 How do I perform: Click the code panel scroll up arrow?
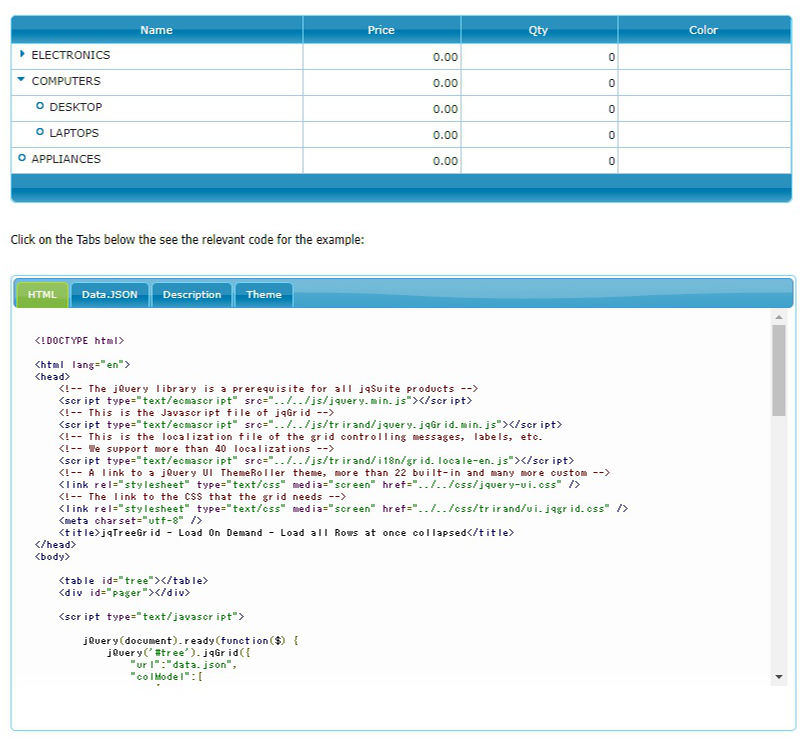point(779,317)
